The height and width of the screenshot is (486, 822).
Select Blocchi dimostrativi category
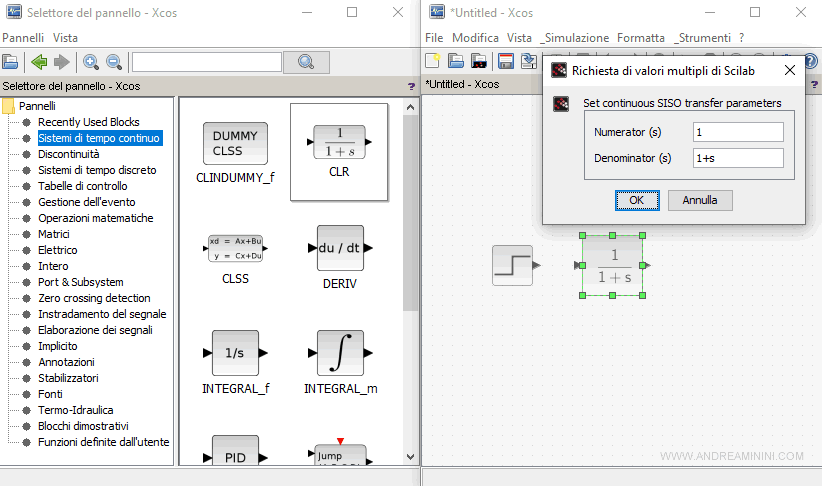[x=83, y=426]
